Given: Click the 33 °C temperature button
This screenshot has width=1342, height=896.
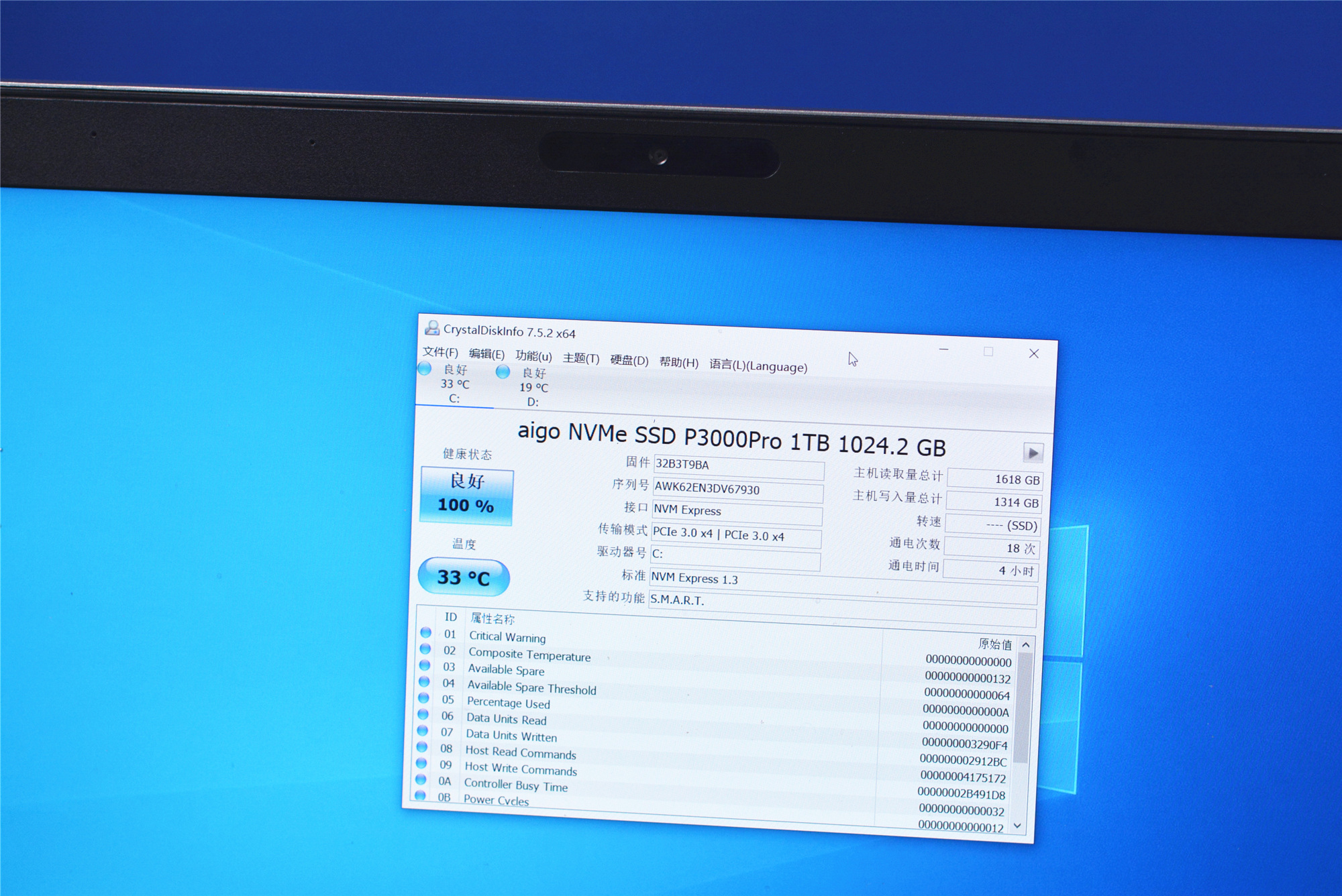Looking at the screenshot, I should coord(464,577).
